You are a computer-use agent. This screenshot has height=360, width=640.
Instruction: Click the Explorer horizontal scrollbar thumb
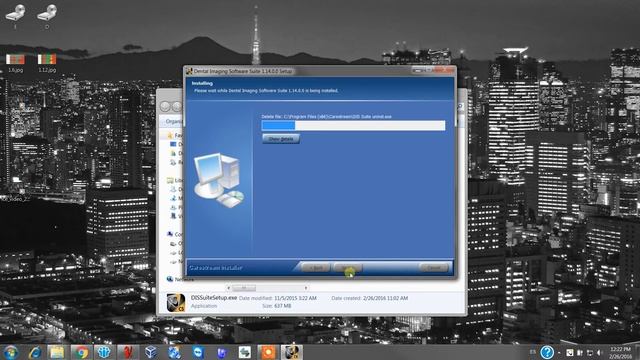244,288
